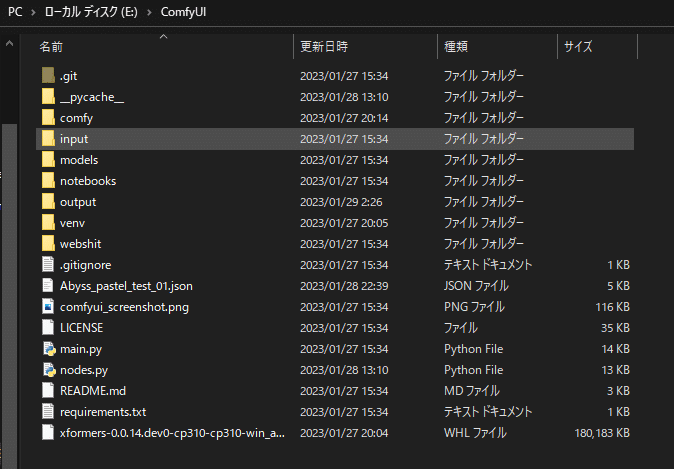Click the notebooks folder icon
The width and height of the screenshot is (674, 469).
pyautogui.click(x=48, y=181)
